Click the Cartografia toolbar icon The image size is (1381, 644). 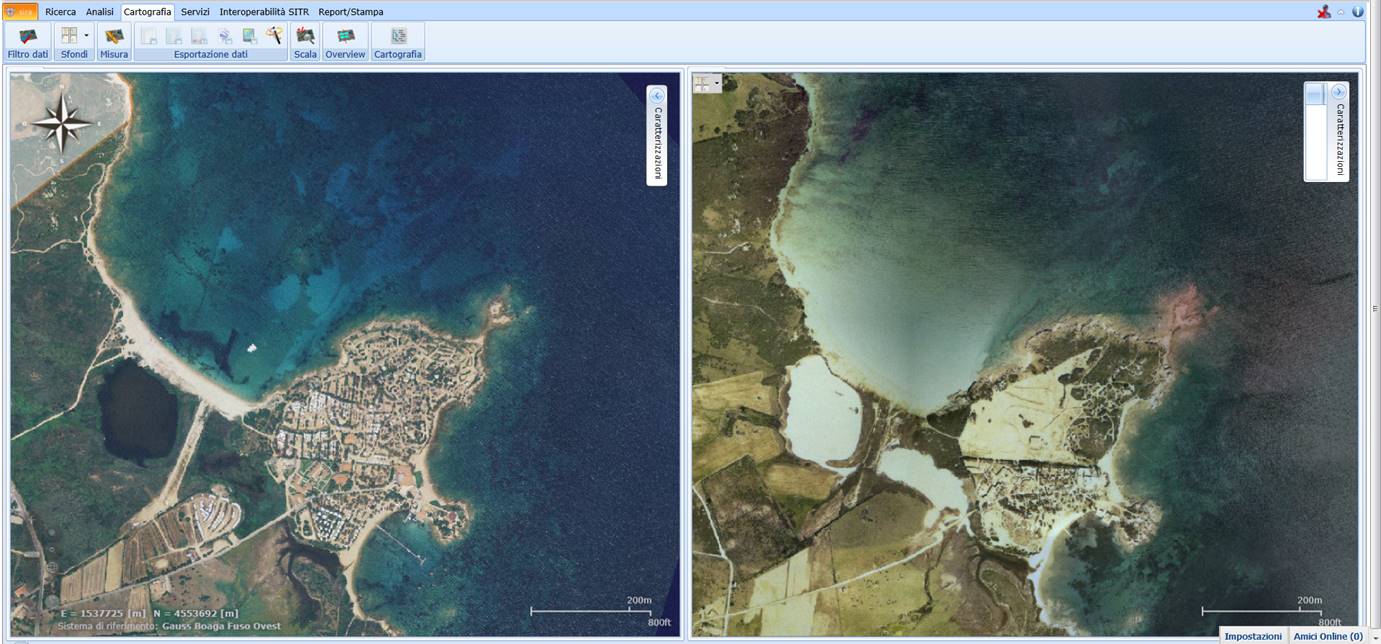[398, 36]
